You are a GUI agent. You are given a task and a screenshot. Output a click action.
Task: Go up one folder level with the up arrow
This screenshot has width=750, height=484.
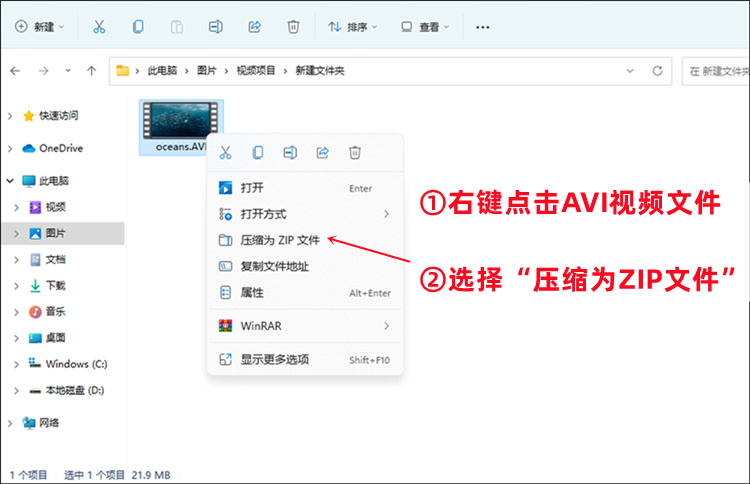[92, 71]
